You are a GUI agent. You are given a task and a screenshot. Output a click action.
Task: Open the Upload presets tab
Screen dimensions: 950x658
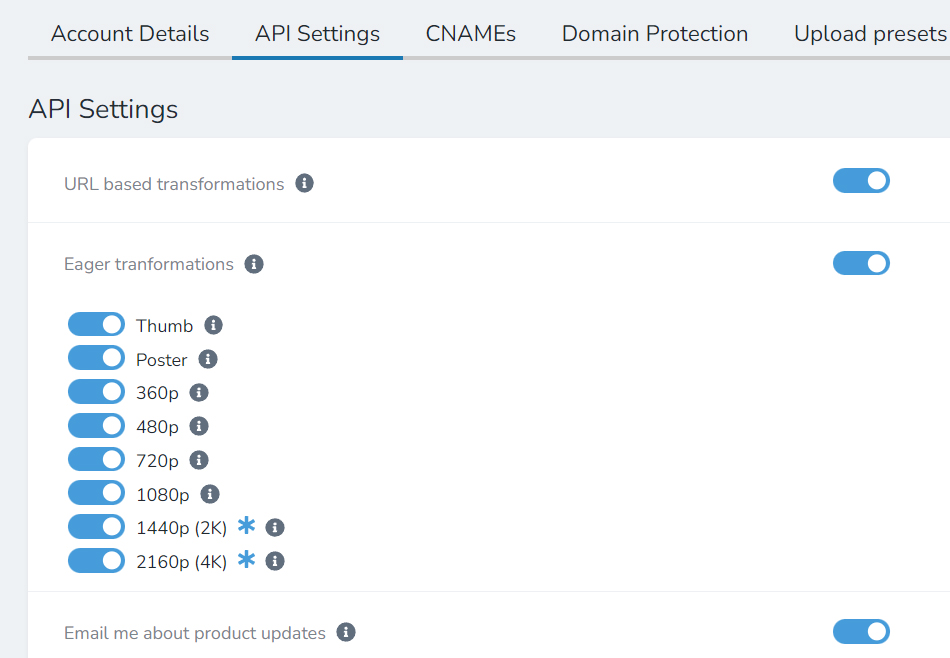pyautogui.click(x=871, y=34)
